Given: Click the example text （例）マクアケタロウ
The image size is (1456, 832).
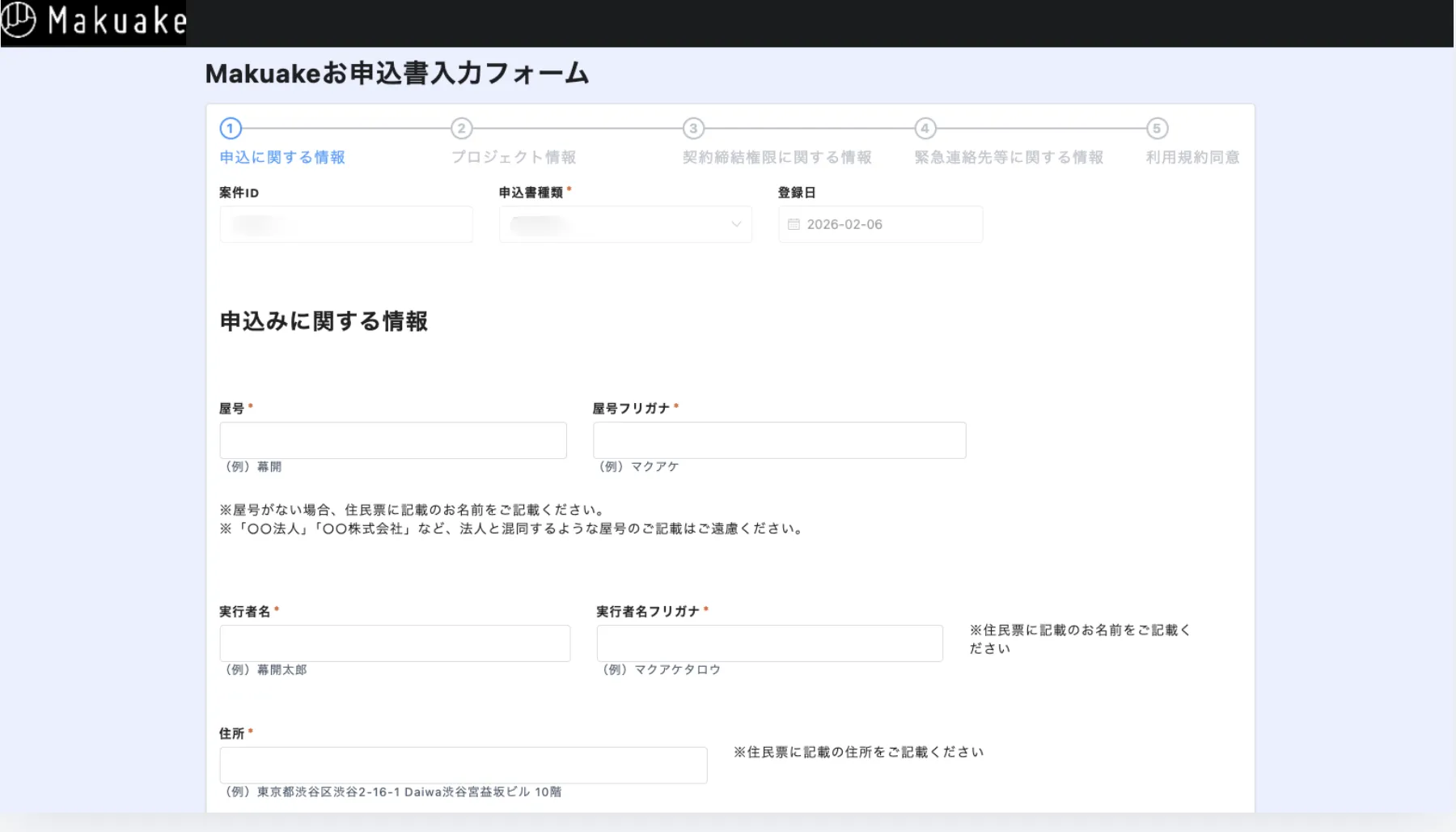Looking at the screenshot, I should pyautogui.click(x=662, y=670).
